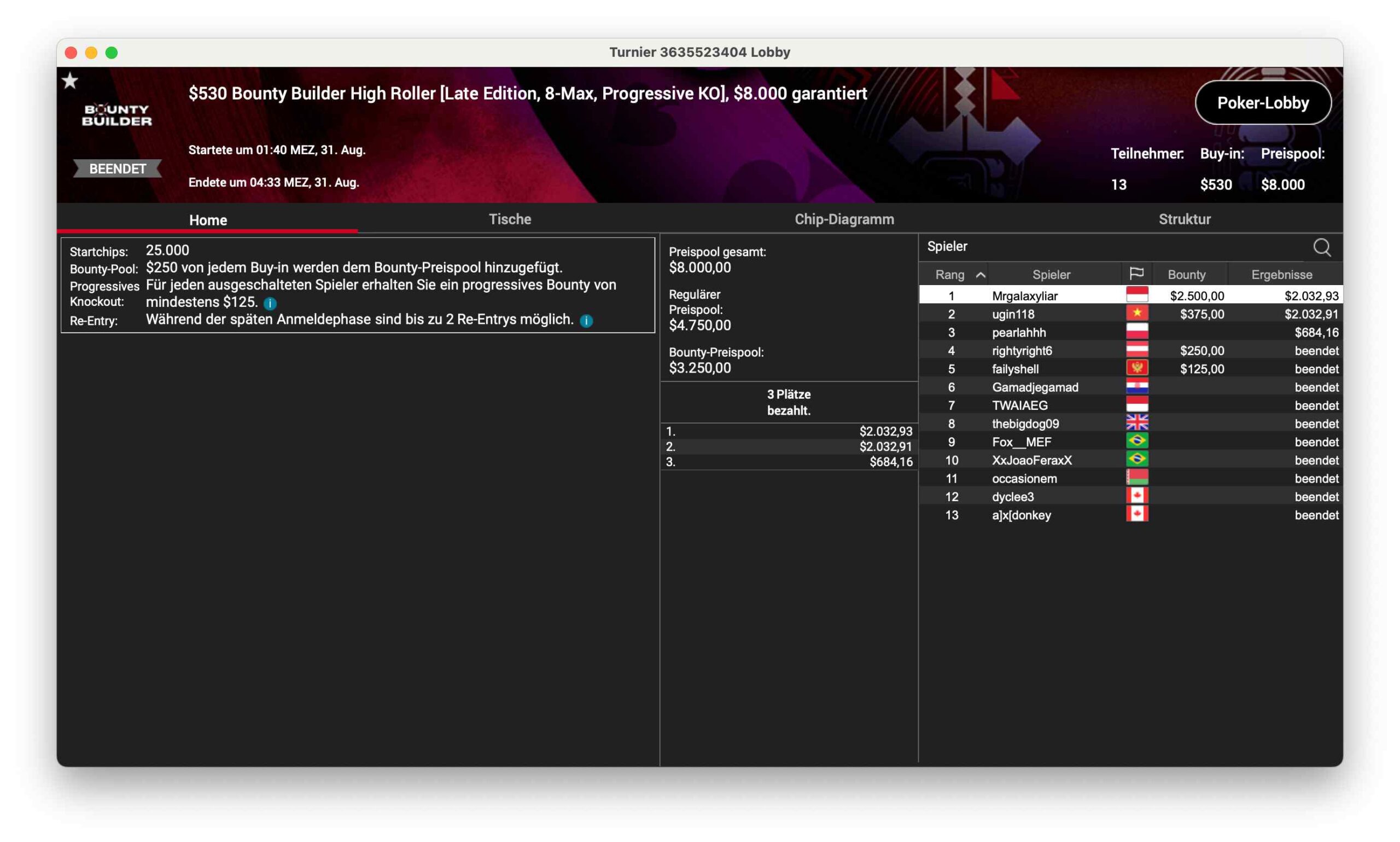Open the Chip-Diagramm tab
1400x842 pixels.
tap(844, 219)
